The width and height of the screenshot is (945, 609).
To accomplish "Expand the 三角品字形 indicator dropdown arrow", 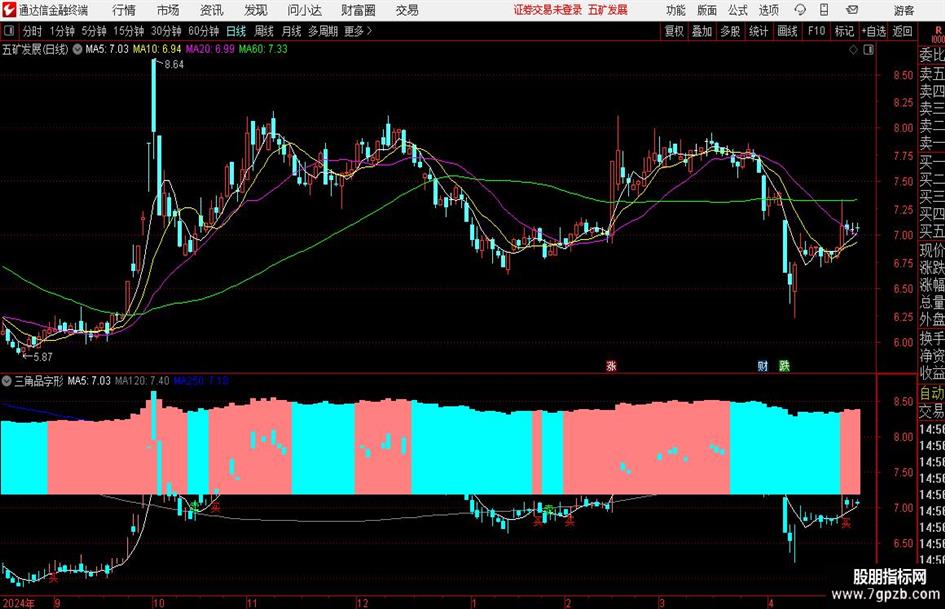I will [7, 381].
